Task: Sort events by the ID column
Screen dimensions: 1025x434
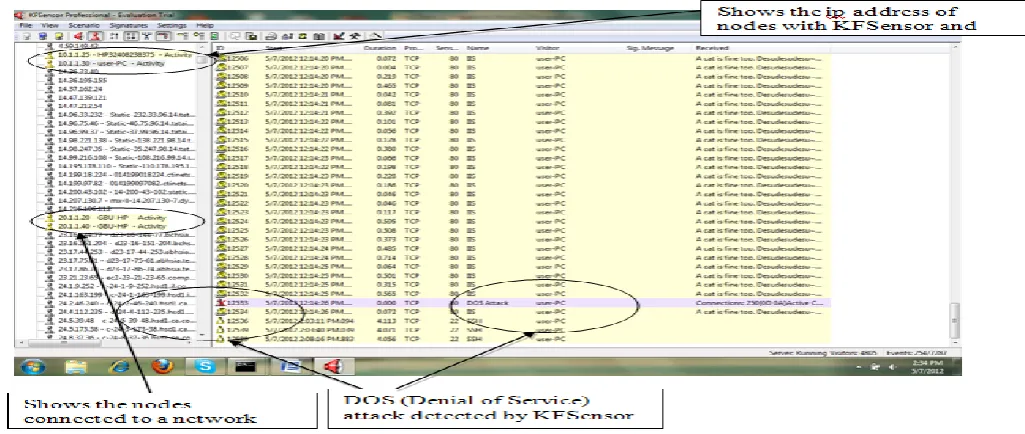Action: [220, 48]
